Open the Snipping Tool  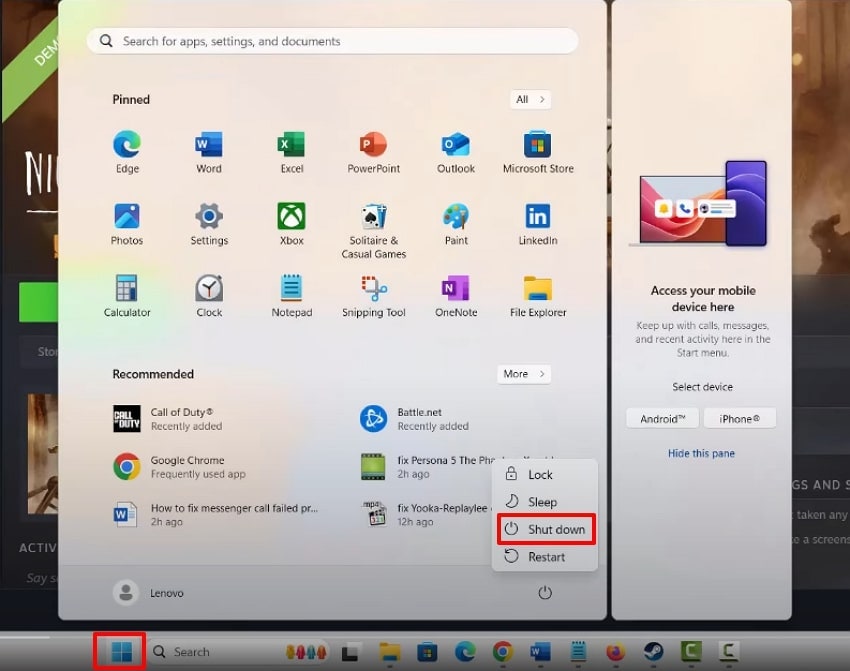pyautogui.click(x=373, y=294)
